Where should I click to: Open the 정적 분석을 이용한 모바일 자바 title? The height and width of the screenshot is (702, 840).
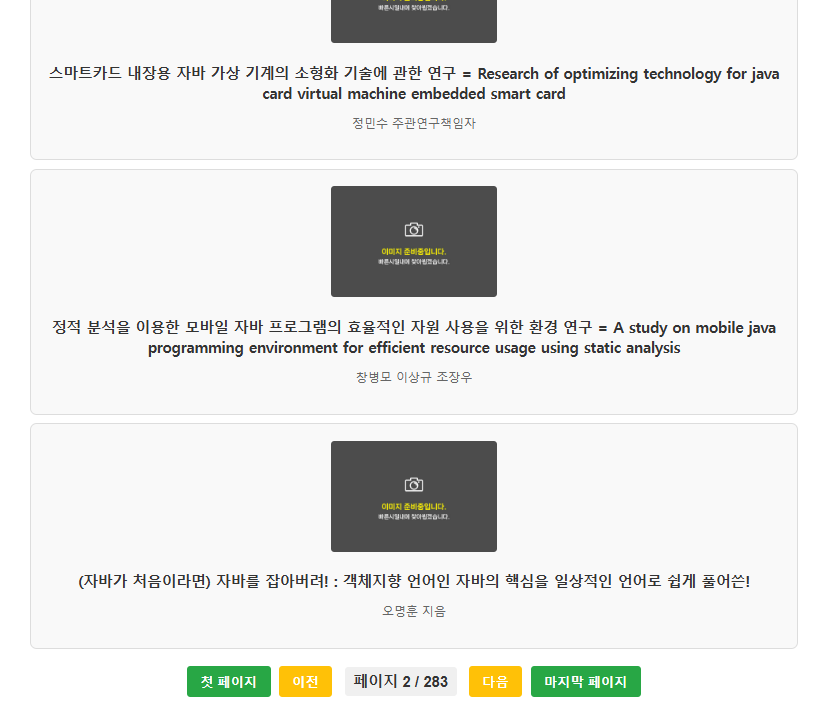(414, 337)
